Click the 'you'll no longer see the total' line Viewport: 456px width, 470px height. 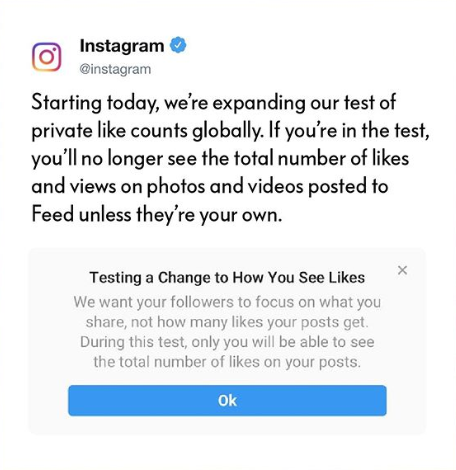220,158
